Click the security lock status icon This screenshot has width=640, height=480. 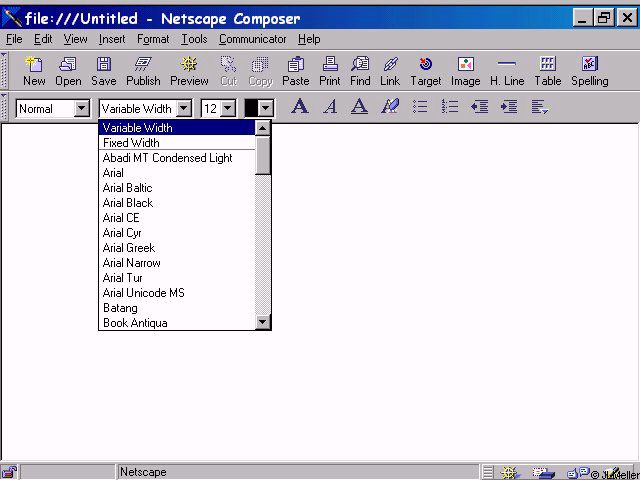point(10,472)
